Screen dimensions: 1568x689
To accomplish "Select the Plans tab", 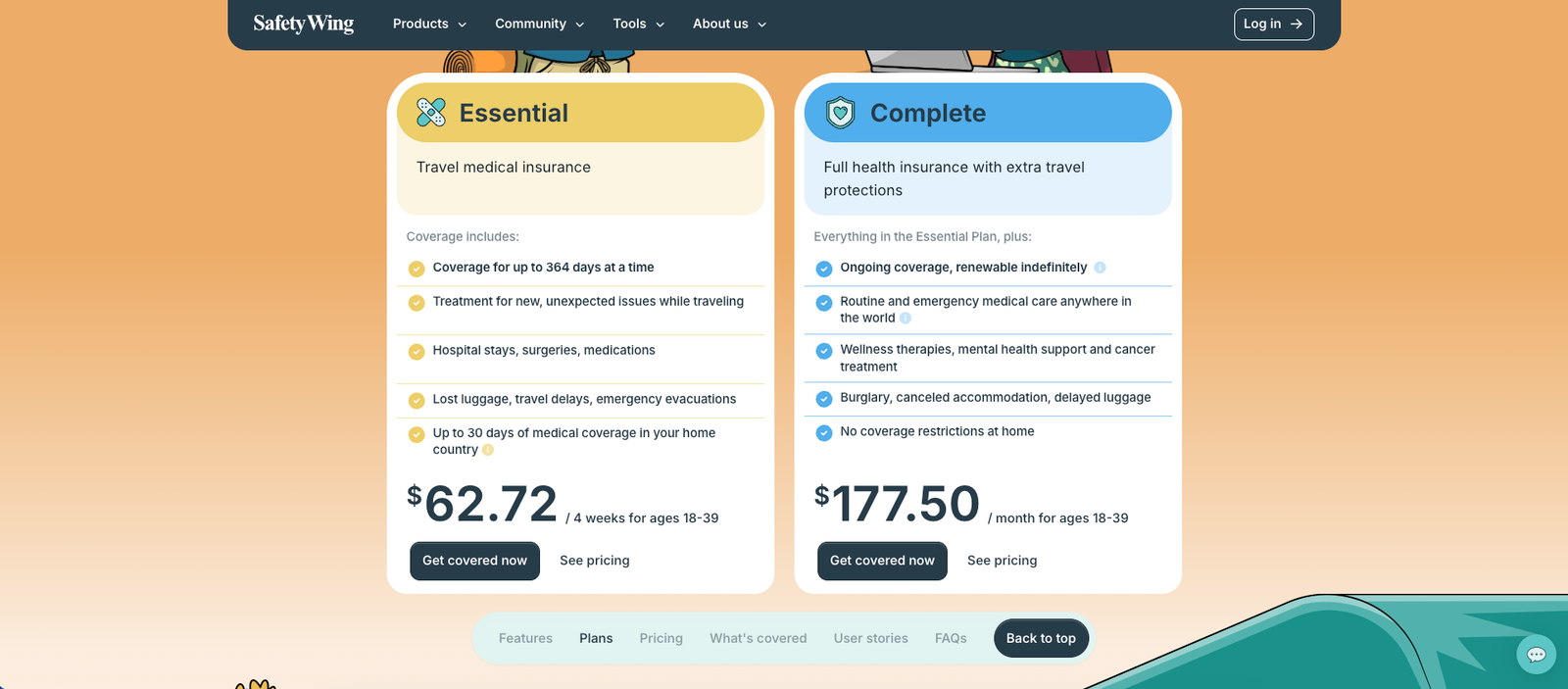I will [596, 638].
